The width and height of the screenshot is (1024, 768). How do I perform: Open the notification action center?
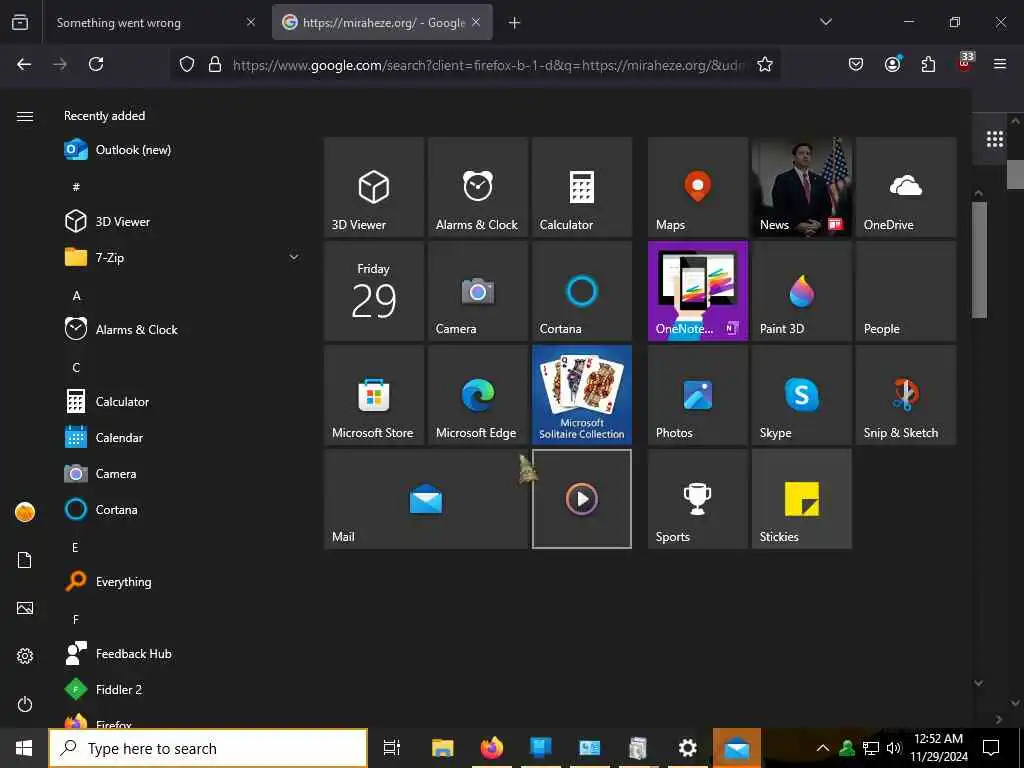991,748
